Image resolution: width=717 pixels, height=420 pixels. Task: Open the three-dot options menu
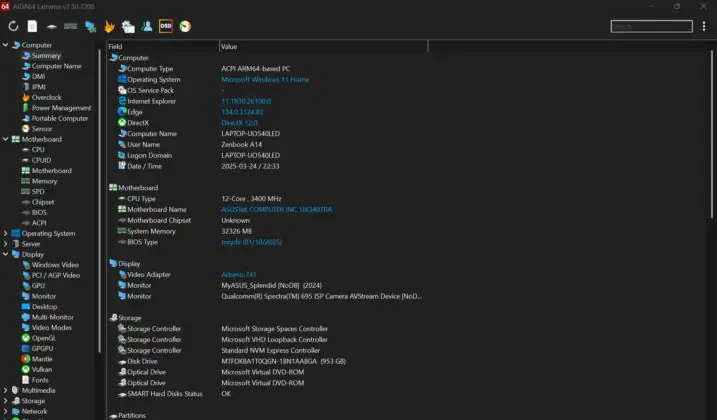pyautogui.click(x=704, y=26)
